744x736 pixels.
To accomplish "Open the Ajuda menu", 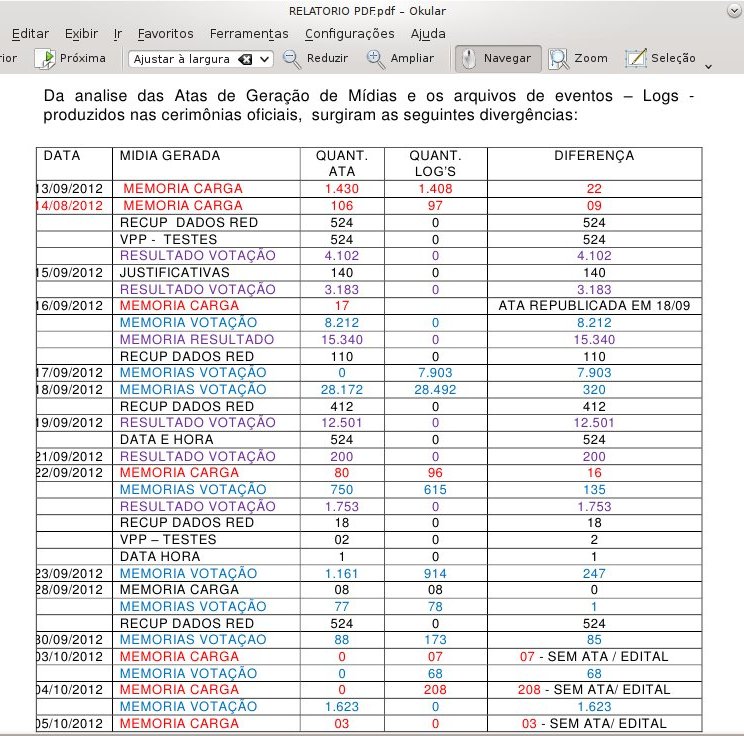I will [x=428, y=33].
